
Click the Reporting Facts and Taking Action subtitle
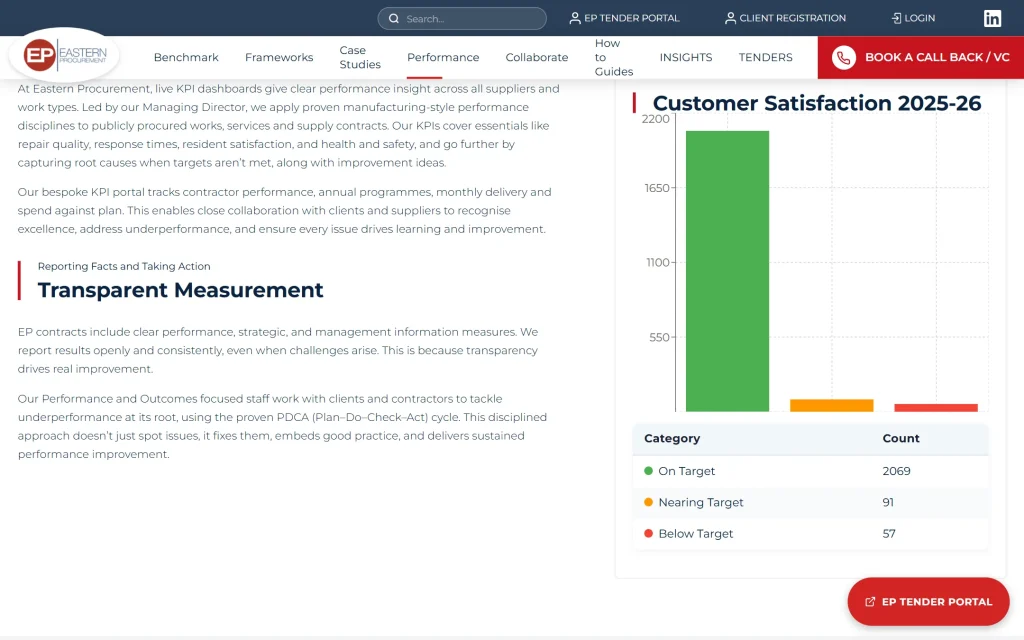click(124, 266)
